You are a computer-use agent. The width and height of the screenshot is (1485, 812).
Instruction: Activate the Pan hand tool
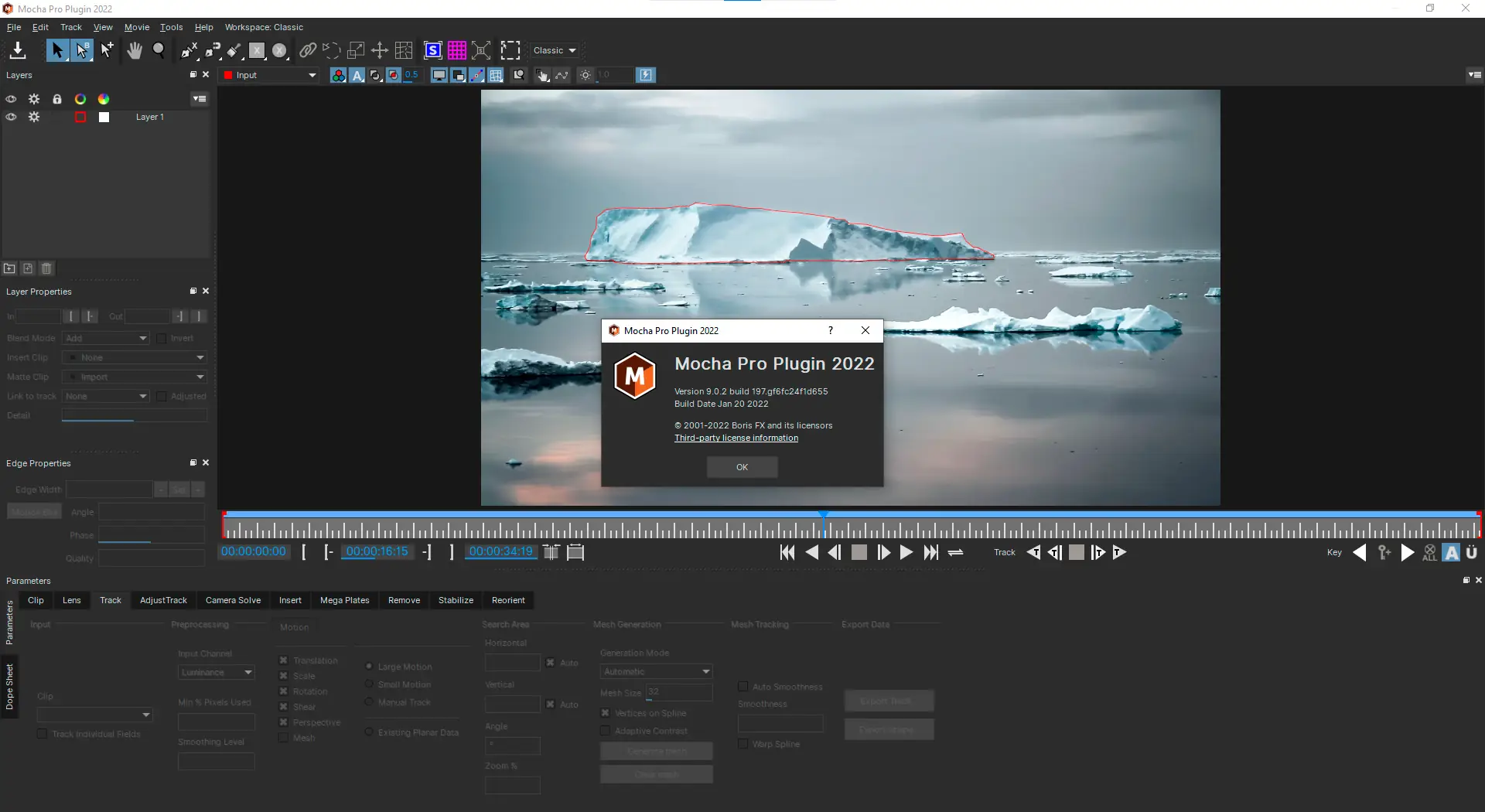coord(135,50)
